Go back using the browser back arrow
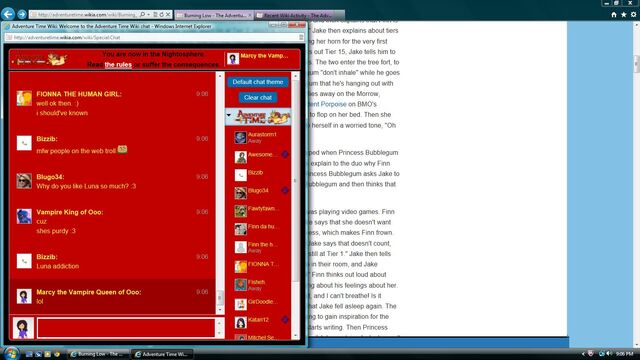This screenshot has width=640, height=360. [x=8, y=14]
